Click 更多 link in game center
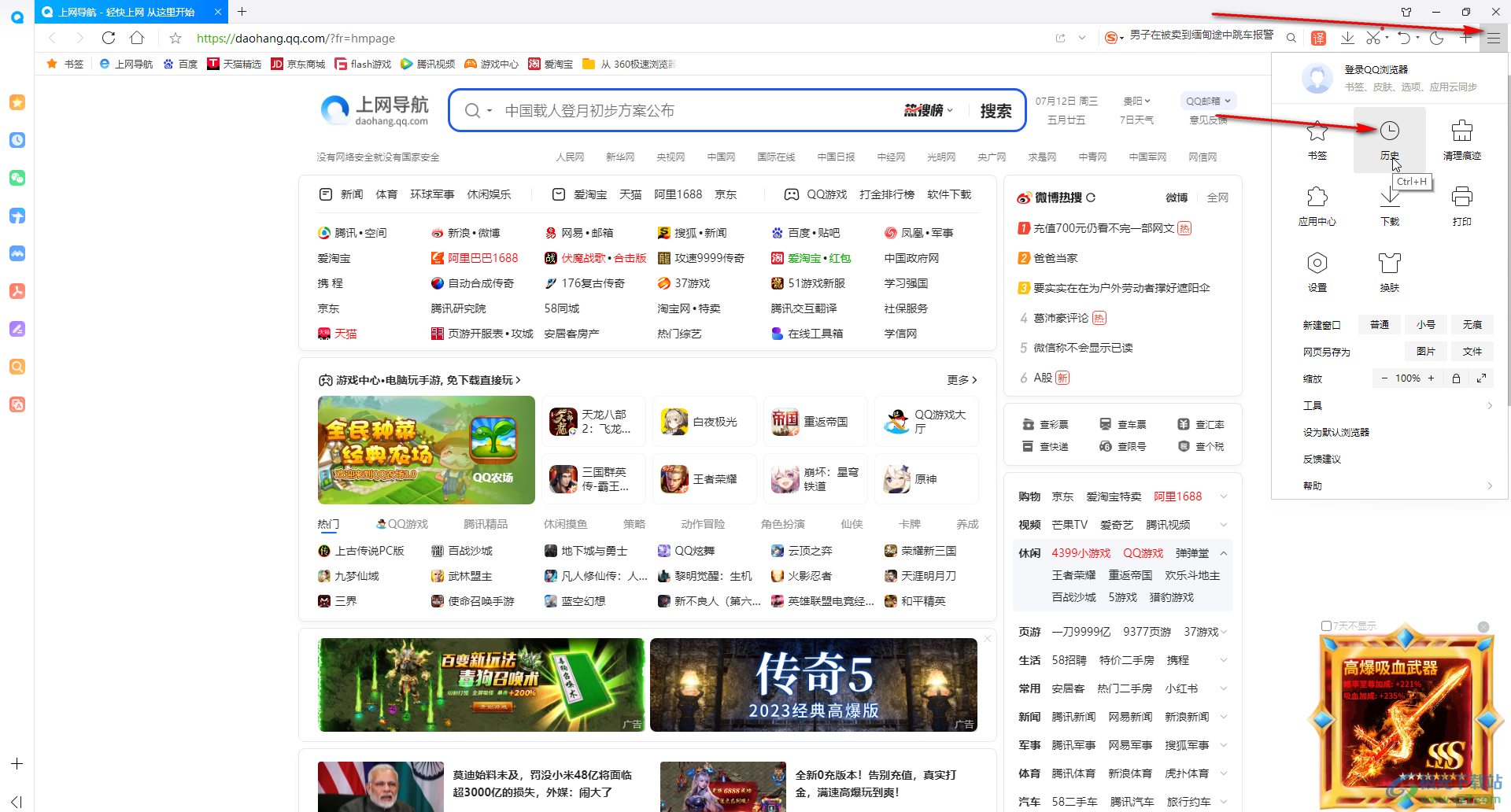 click(x=962, y=380)
